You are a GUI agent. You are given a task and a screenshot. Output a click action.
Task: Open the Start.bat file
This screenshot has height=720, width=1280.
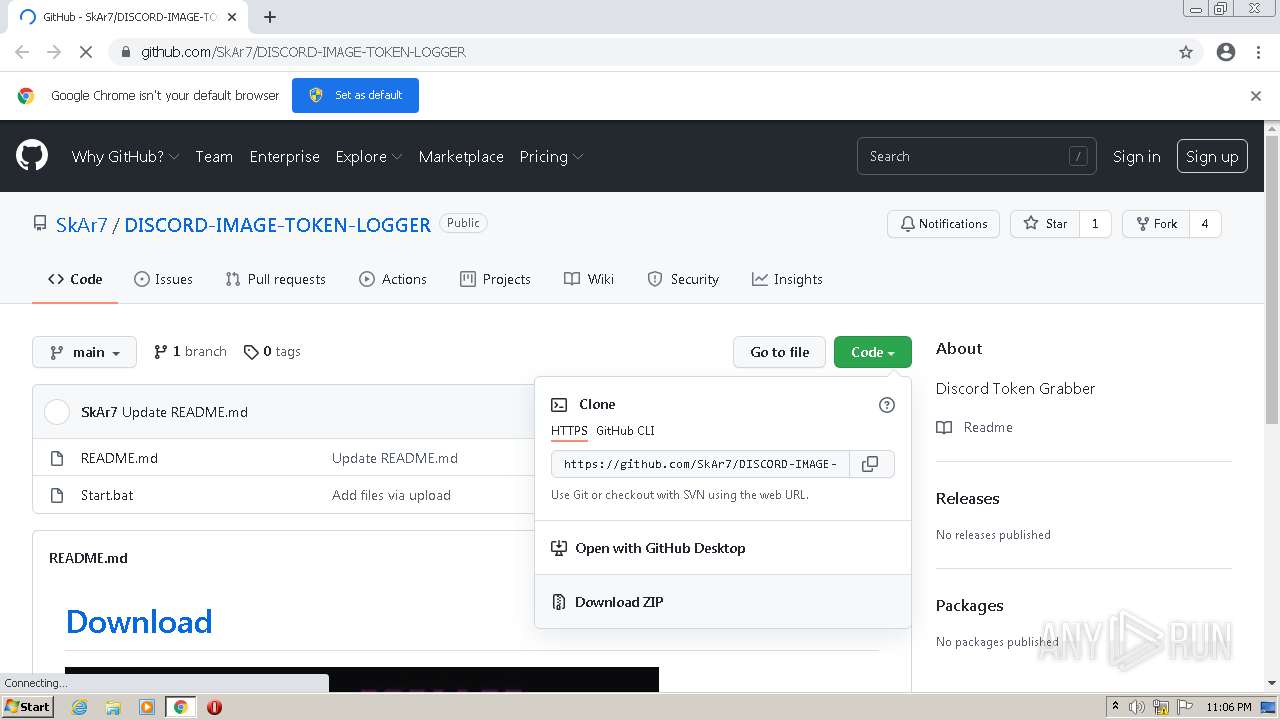(107, 495)
